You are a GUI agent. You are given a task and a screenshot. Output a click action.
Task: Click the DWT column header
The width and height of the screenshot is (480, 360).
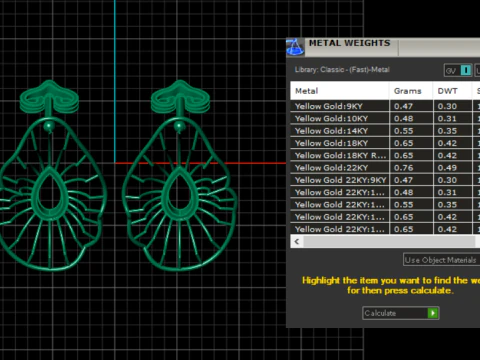click(452, 91)
